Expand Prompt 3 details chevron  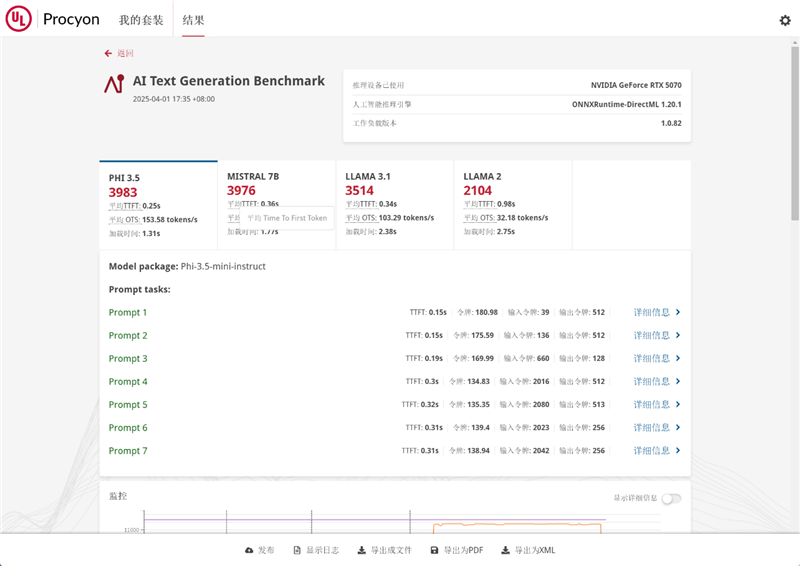[678, 358]
